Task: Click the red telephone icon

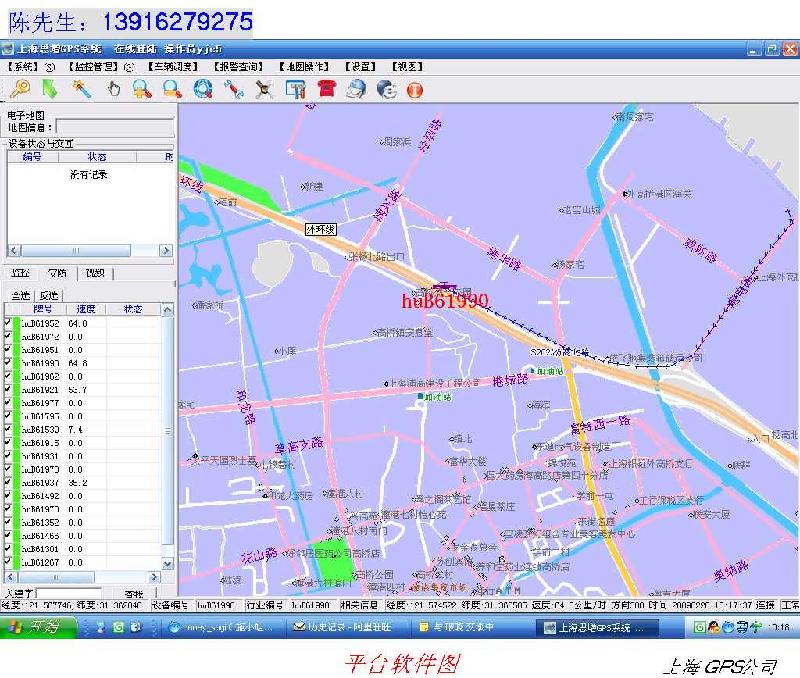Action: coord(326,89)
